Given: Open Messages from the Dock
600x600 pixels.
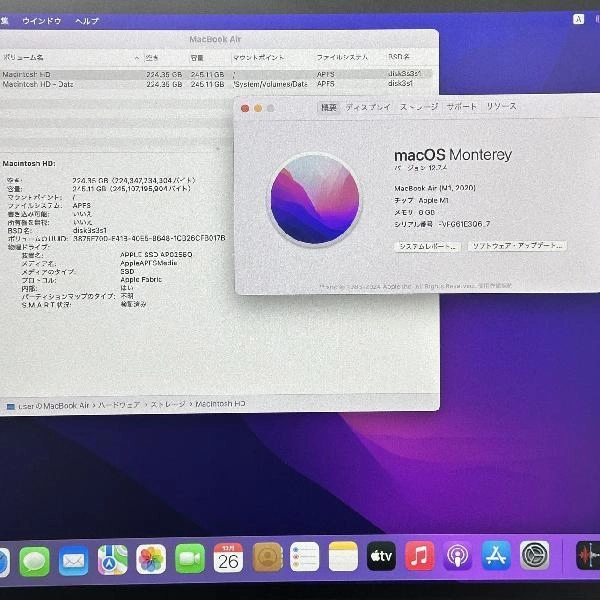Looking at the screenshot, I should click(x=34, y=561).
